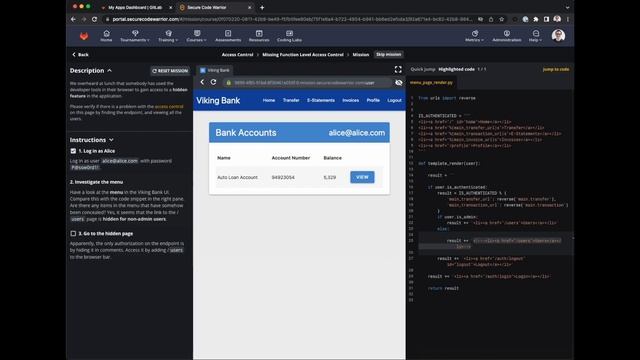Open the access control link in the description
640x360 pixels.
pos(169,107)
